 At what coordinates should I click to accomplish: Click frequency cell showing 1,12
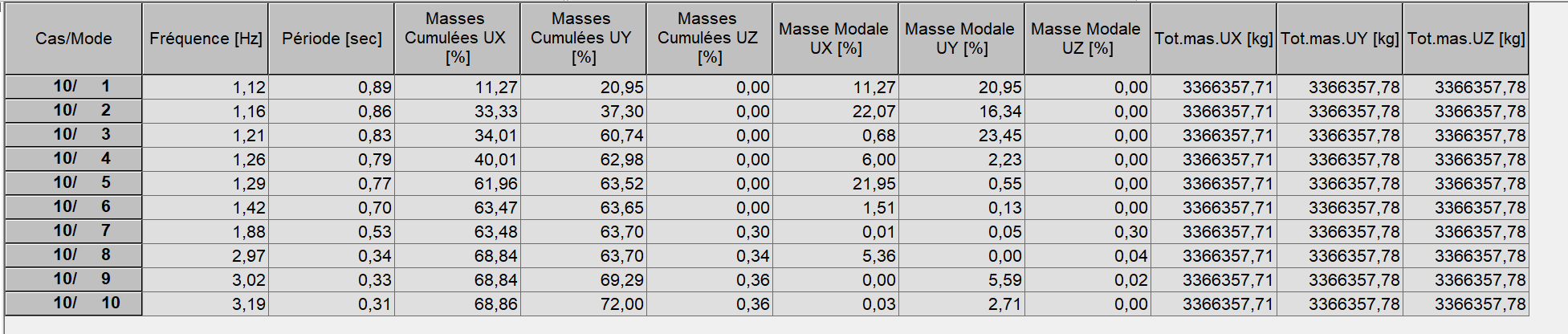206,87
